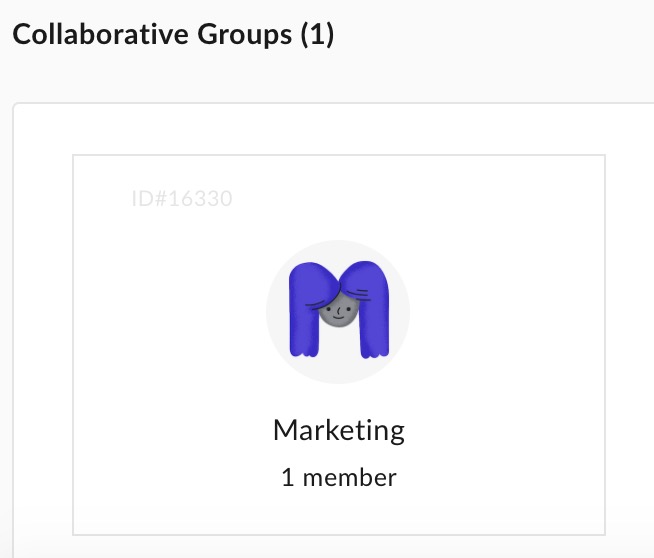Open the Marketing group name label
This screenshot has width=654, height=558.
point(339,430)
